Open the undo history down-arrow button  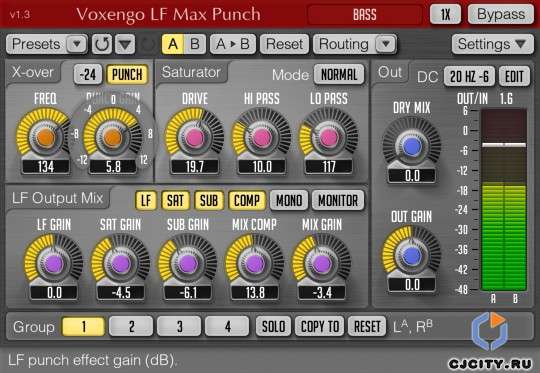125,44
